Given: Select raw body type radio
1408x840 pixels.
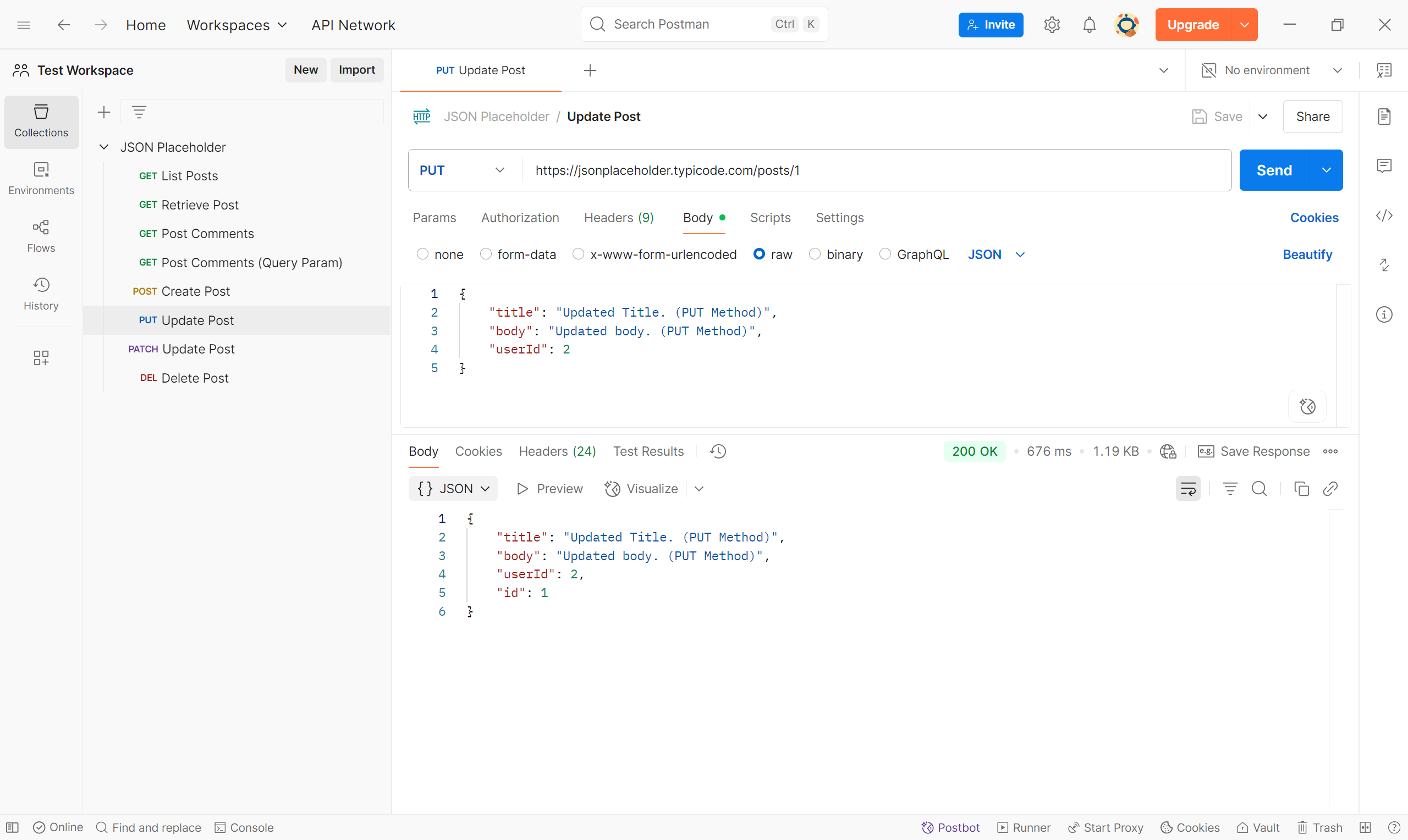Looking at the screenshot, I should click(759, 254).
